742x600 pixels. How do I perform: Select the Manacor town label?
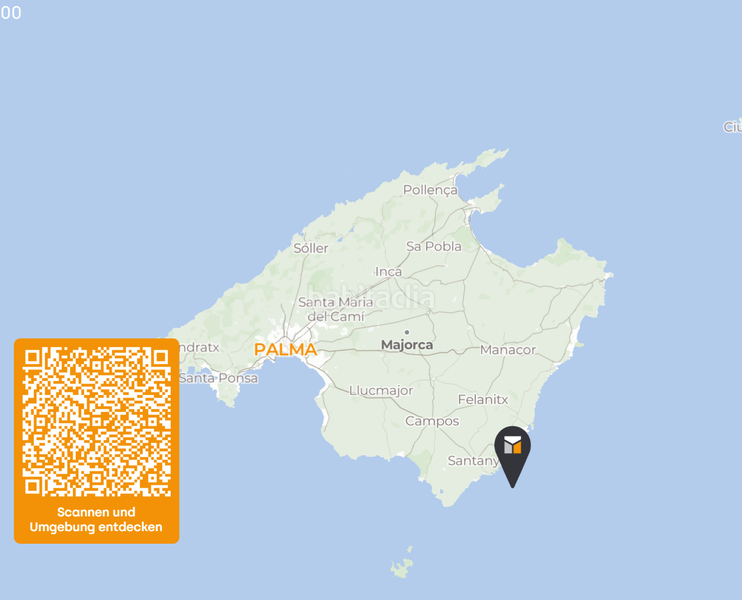click(x=508, y=350)
